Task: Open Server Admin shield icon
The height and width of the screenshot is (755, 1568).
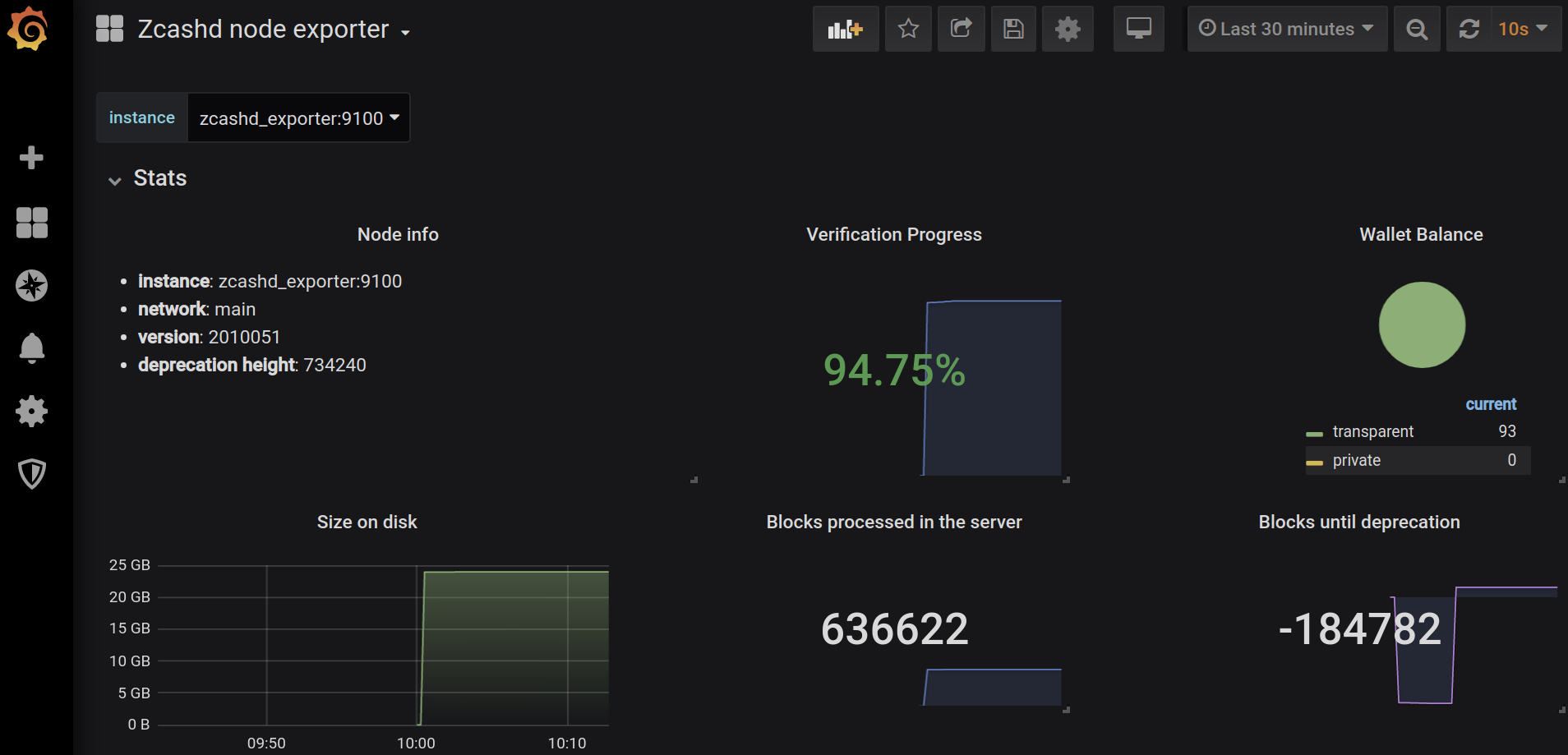Action: pos(31,473)
